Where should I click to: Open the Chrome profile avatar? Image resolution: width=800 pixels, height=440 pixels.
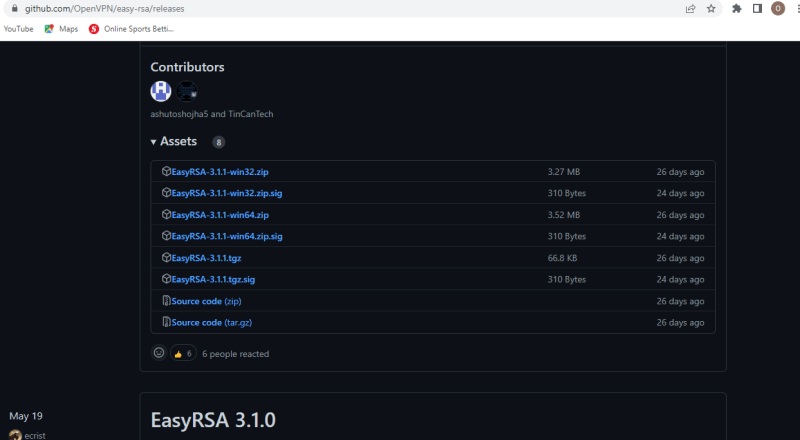[x=778, y=8]
